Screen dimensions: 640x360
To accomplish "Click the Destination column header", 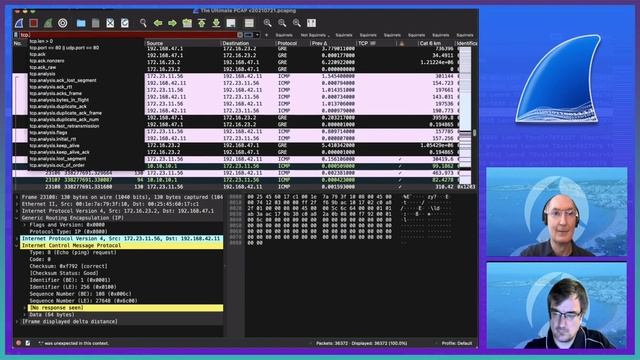I will coord(248,43).
